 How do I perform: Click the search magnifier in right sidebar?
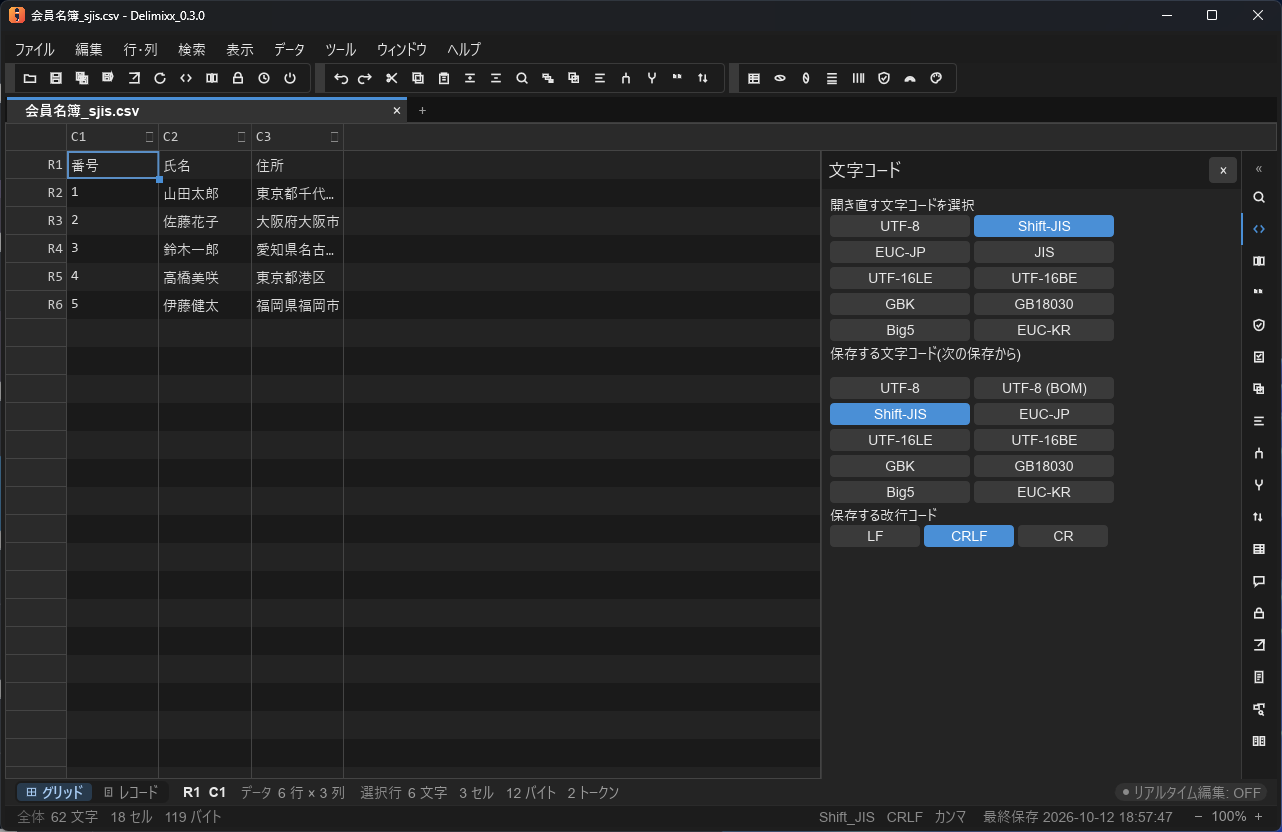click(1259, 197)
